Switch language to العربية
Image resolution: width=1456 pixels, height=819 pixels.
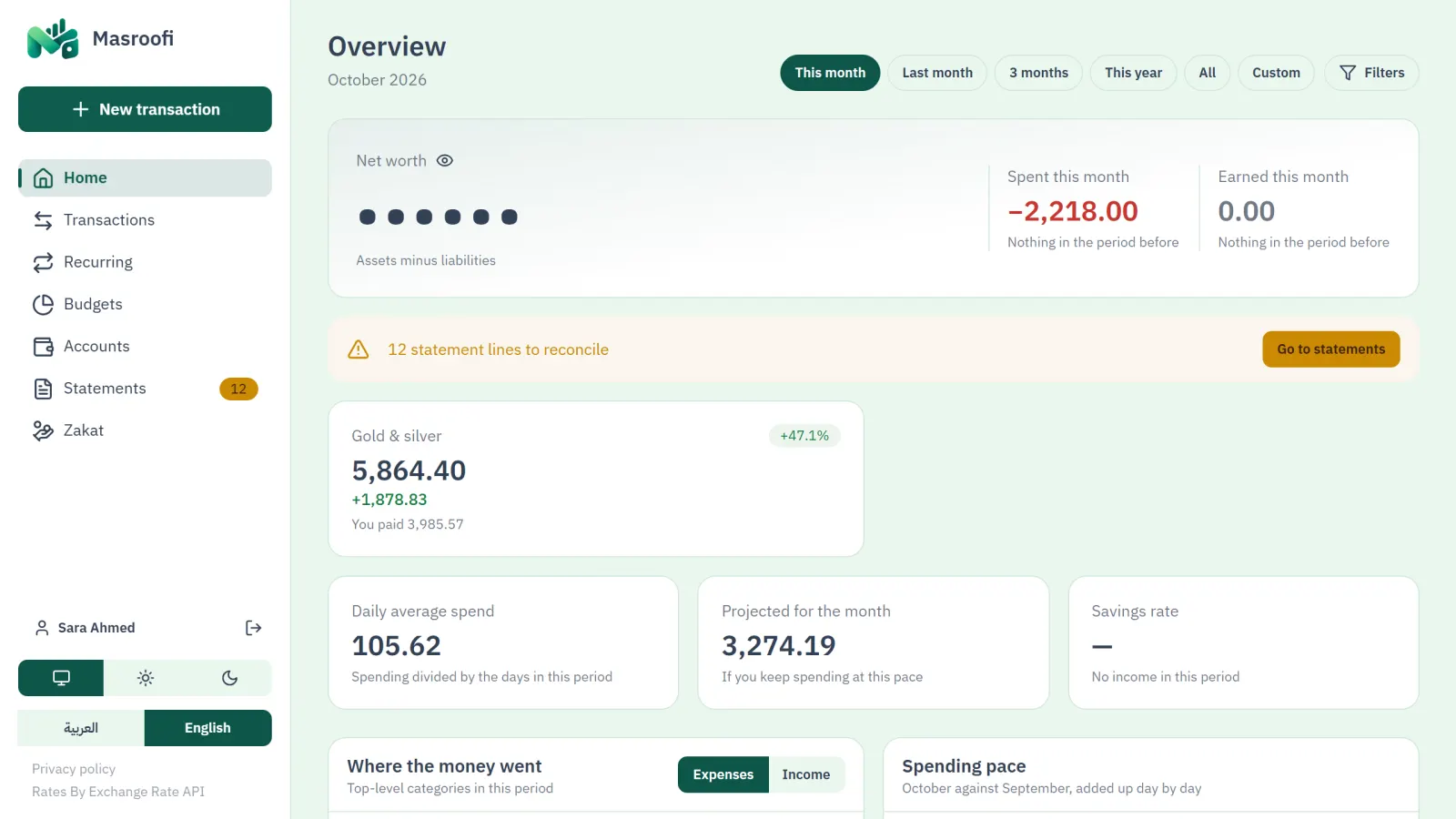[81, 728]
